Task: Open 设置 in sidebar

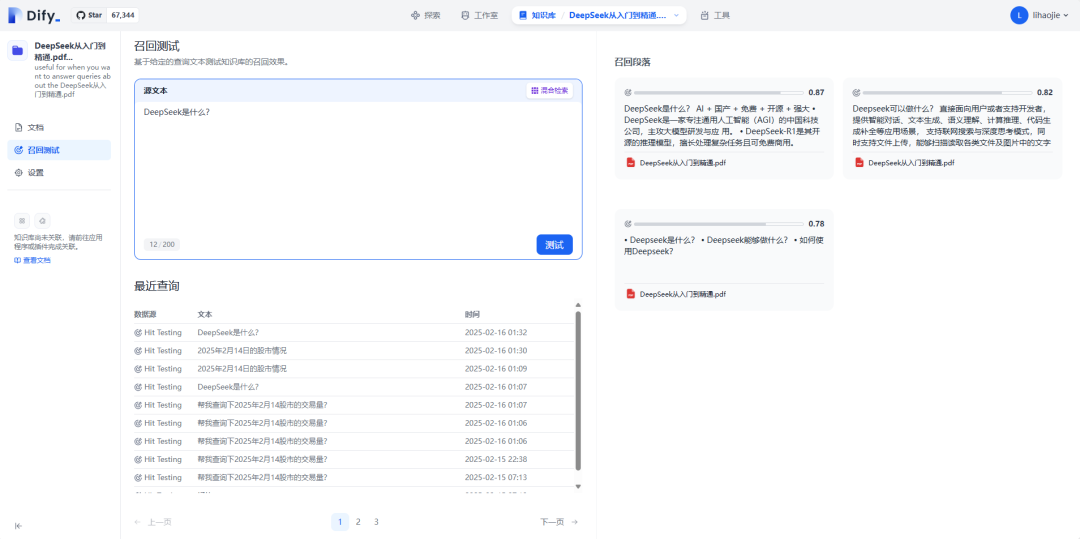Action: pos(59,173)
